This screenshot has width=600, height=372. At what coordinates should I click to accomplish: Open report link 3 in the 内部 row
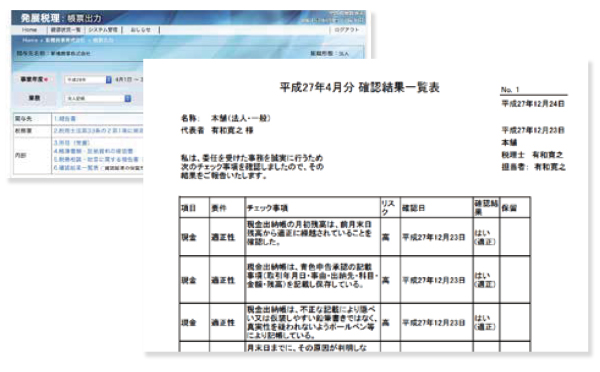72,143
